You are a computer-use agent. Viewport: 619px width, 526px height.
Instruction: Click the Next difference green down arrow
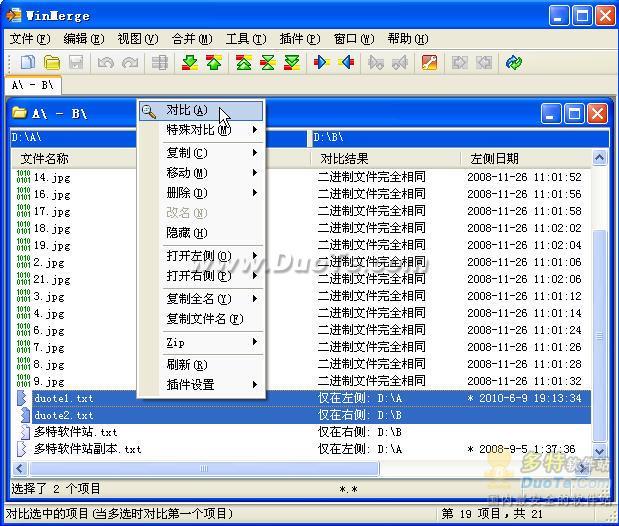pyautogui.click(x=190, y=62)
